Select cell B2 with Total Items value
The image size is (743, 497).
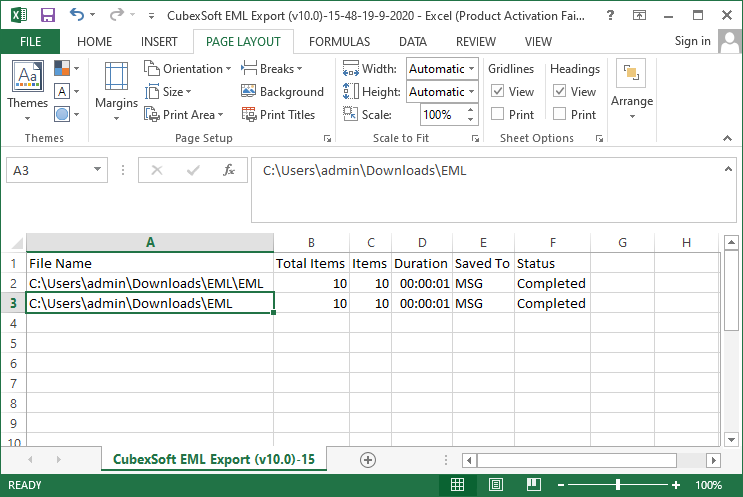coord(311,283)
